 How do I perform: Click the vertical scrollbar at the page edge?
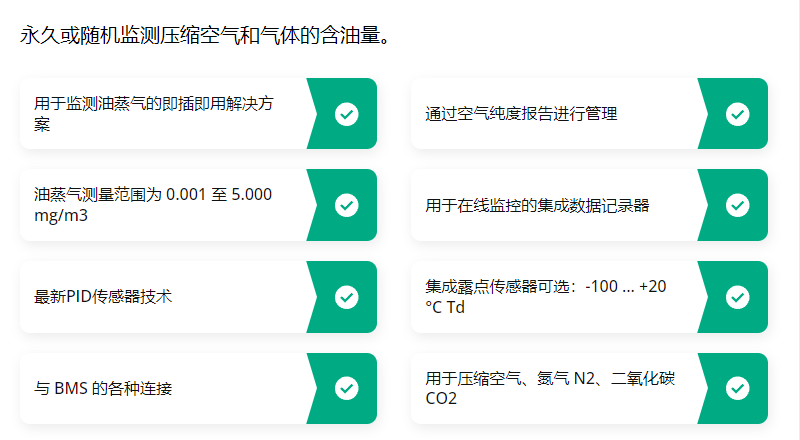click(796, 220)
